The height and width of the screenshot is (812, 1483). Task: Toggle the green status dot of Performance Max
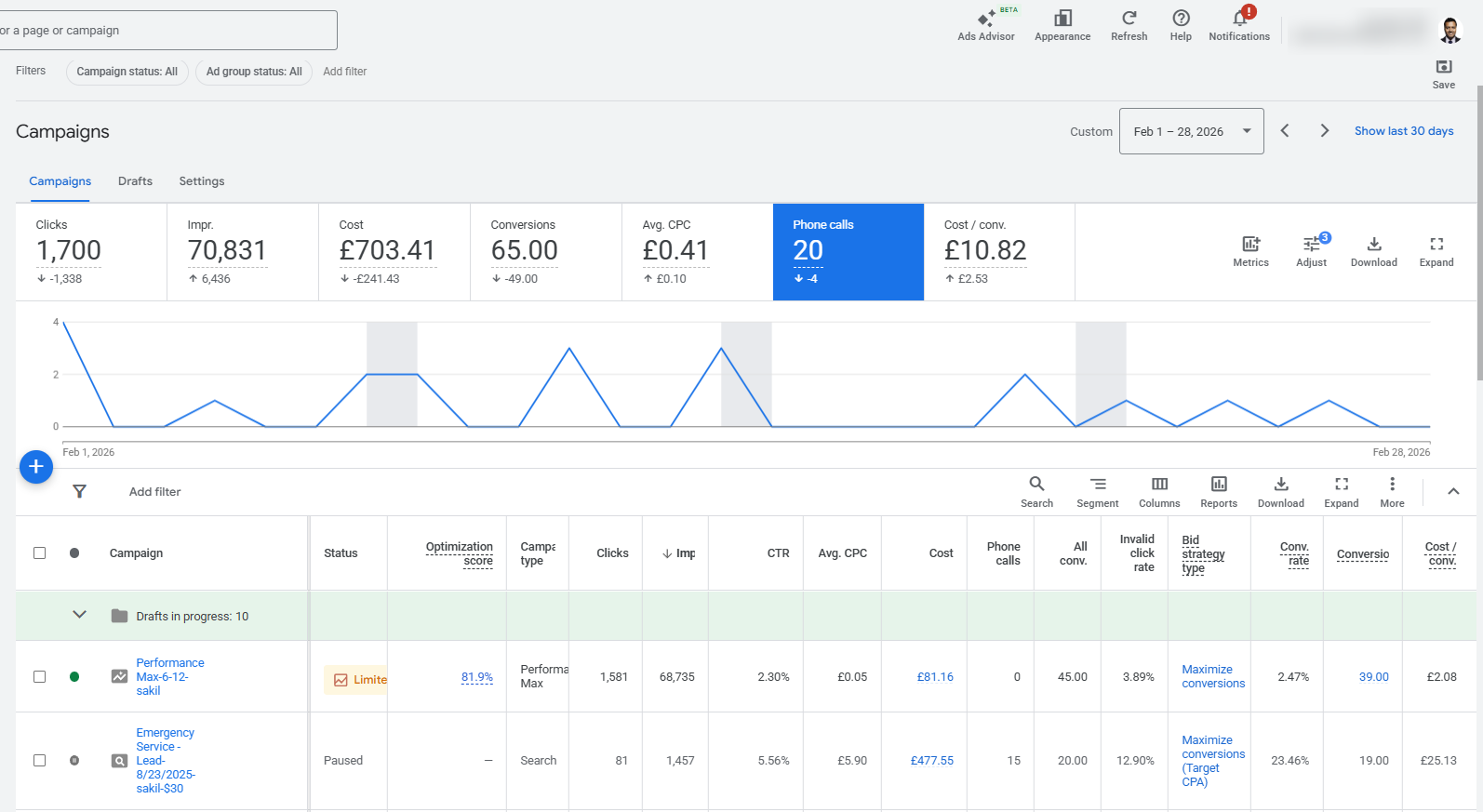tap(74, 676)
